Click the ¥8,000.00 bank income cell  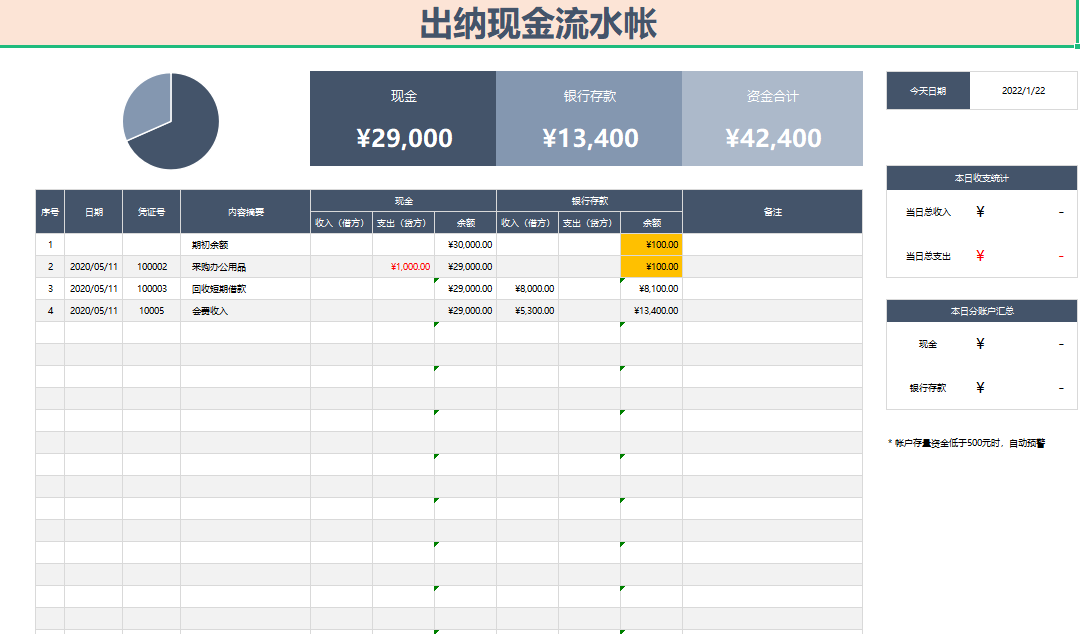pos(527,289)
